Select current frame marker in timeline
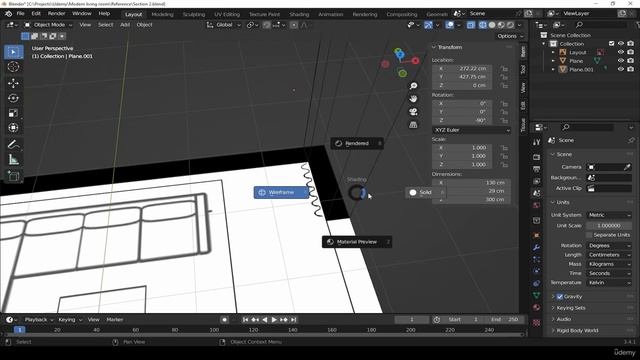 [x=19, y=330]
